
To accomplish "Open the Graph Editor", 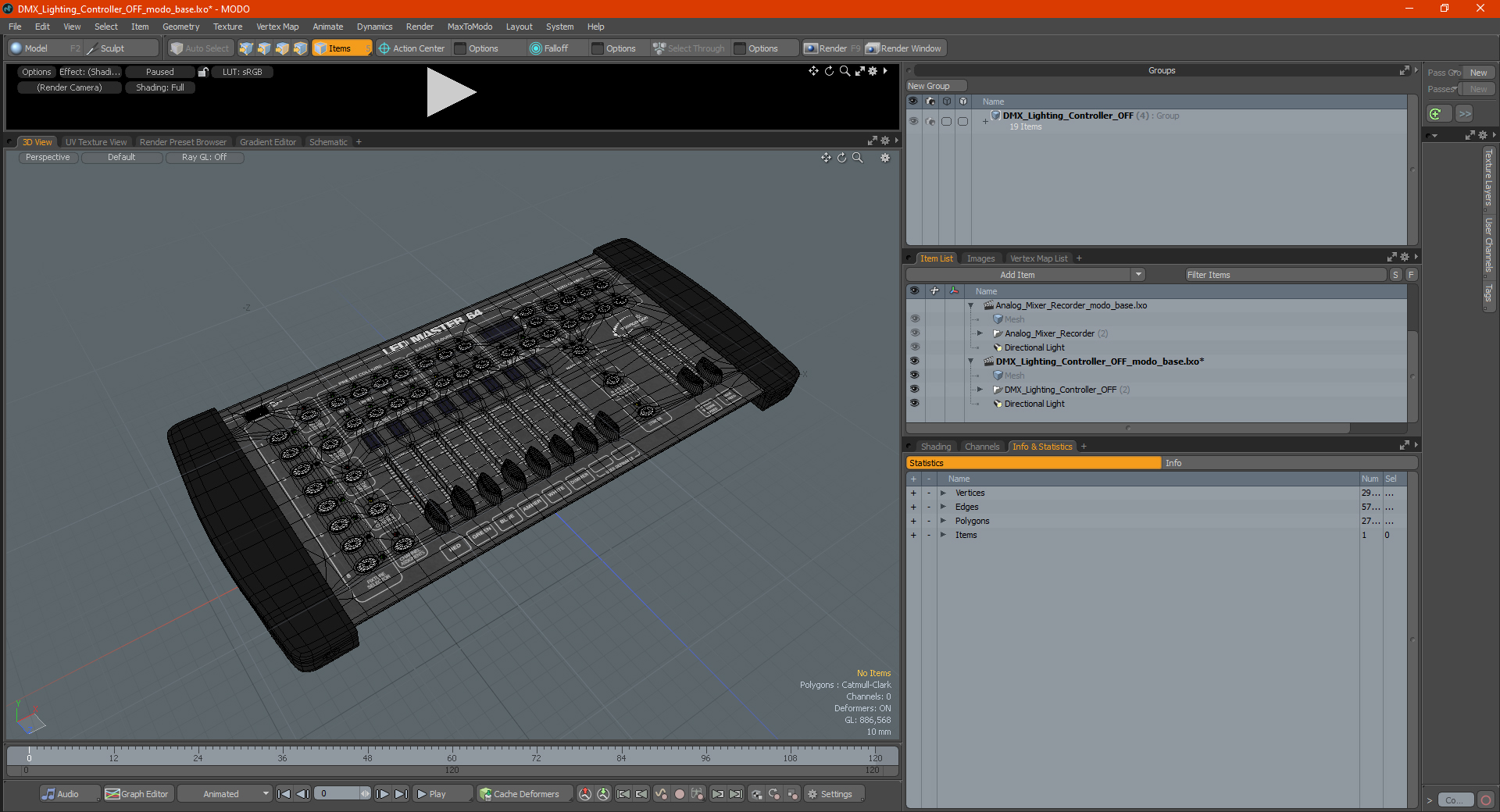I will 137,794.
